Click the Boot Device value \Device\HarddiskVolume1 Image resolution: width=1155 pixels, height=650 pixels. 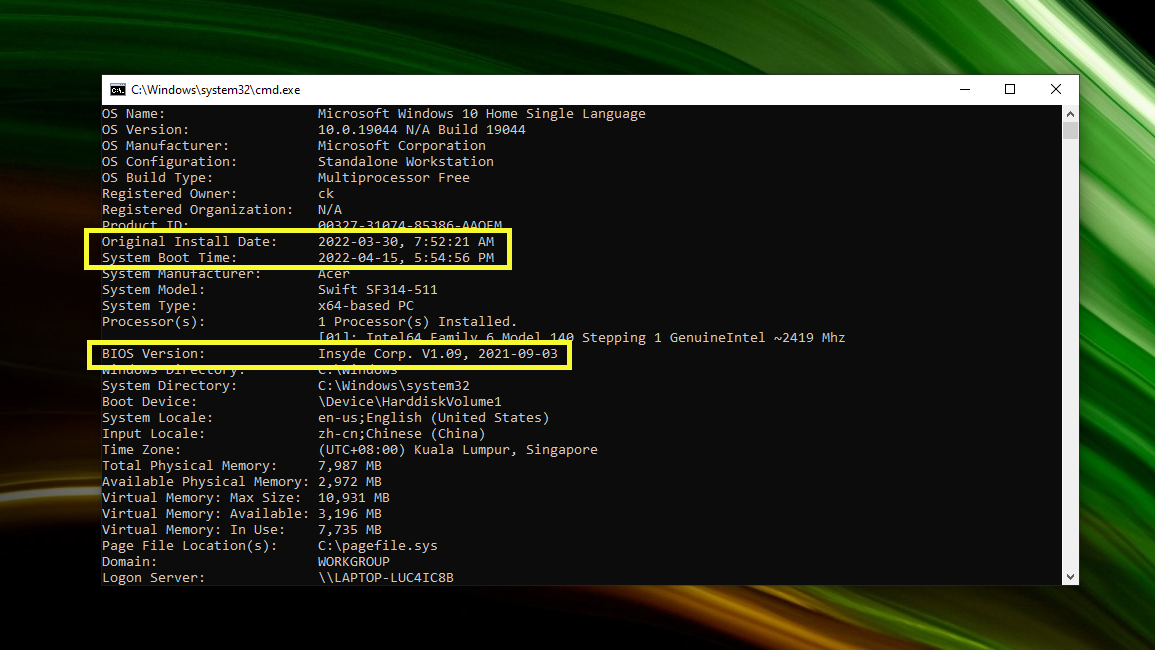point(410,402)
